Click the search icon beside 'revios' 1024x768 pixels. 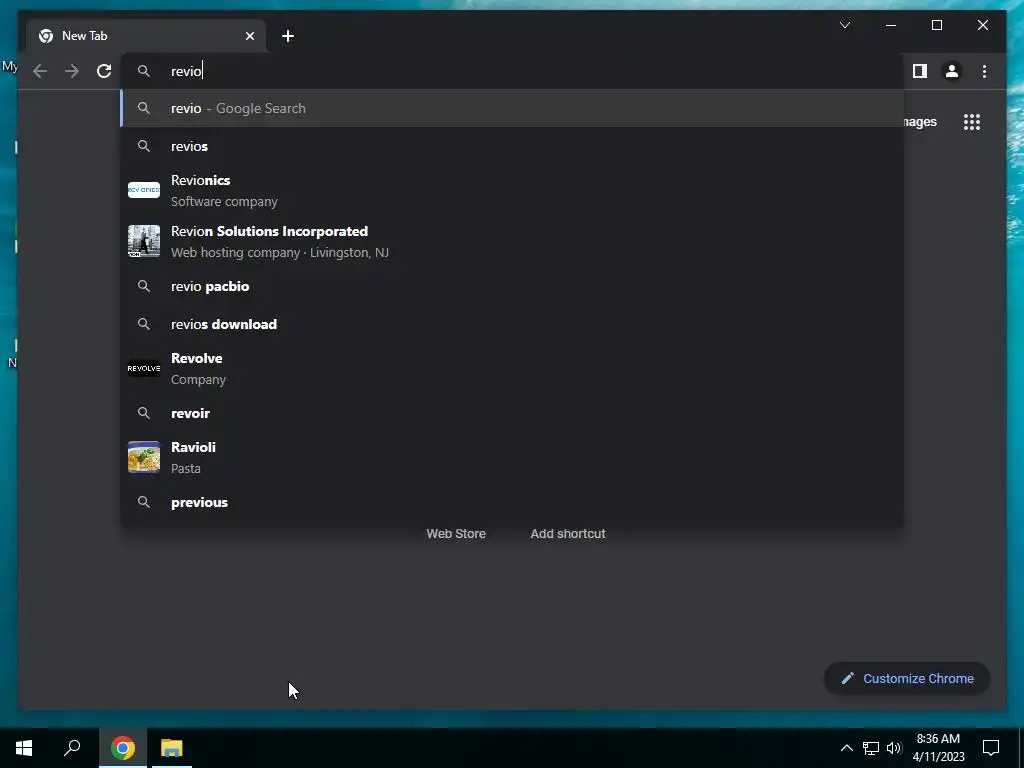pyautogui.click(x=144, y=146)
